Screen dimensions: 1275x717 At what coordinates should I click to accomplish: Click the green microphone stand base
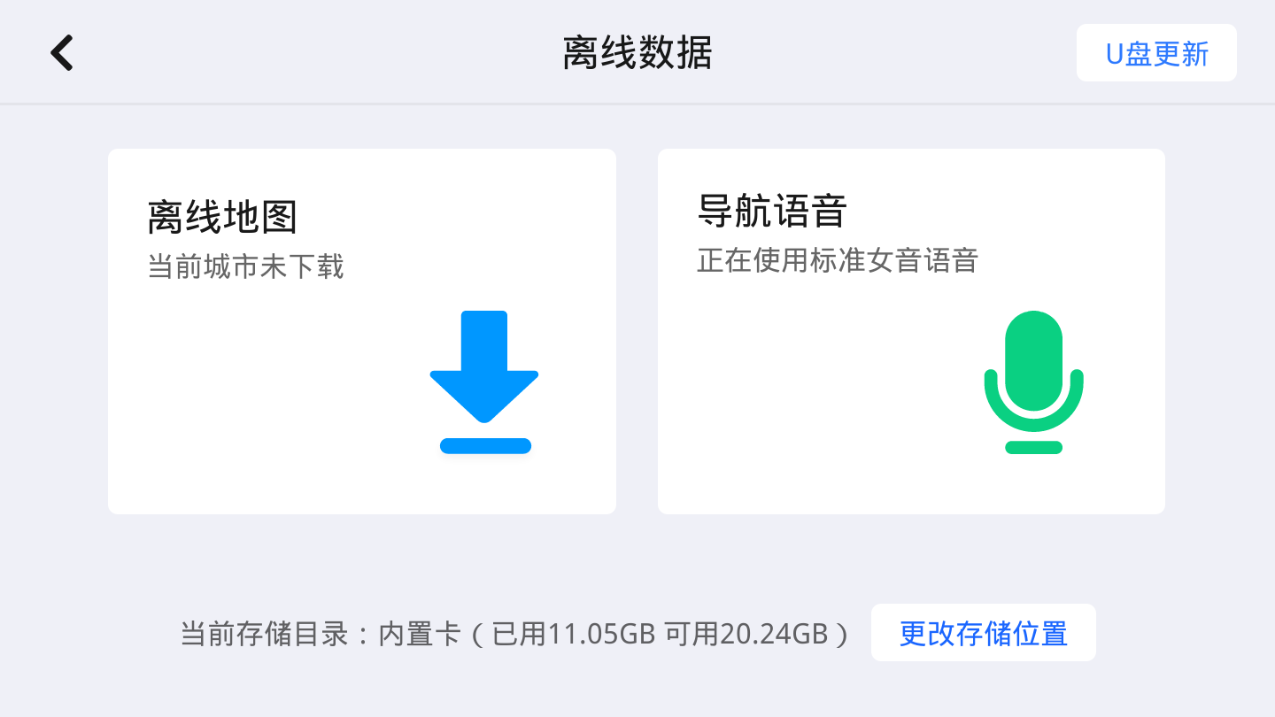(x=1033, y=447)
